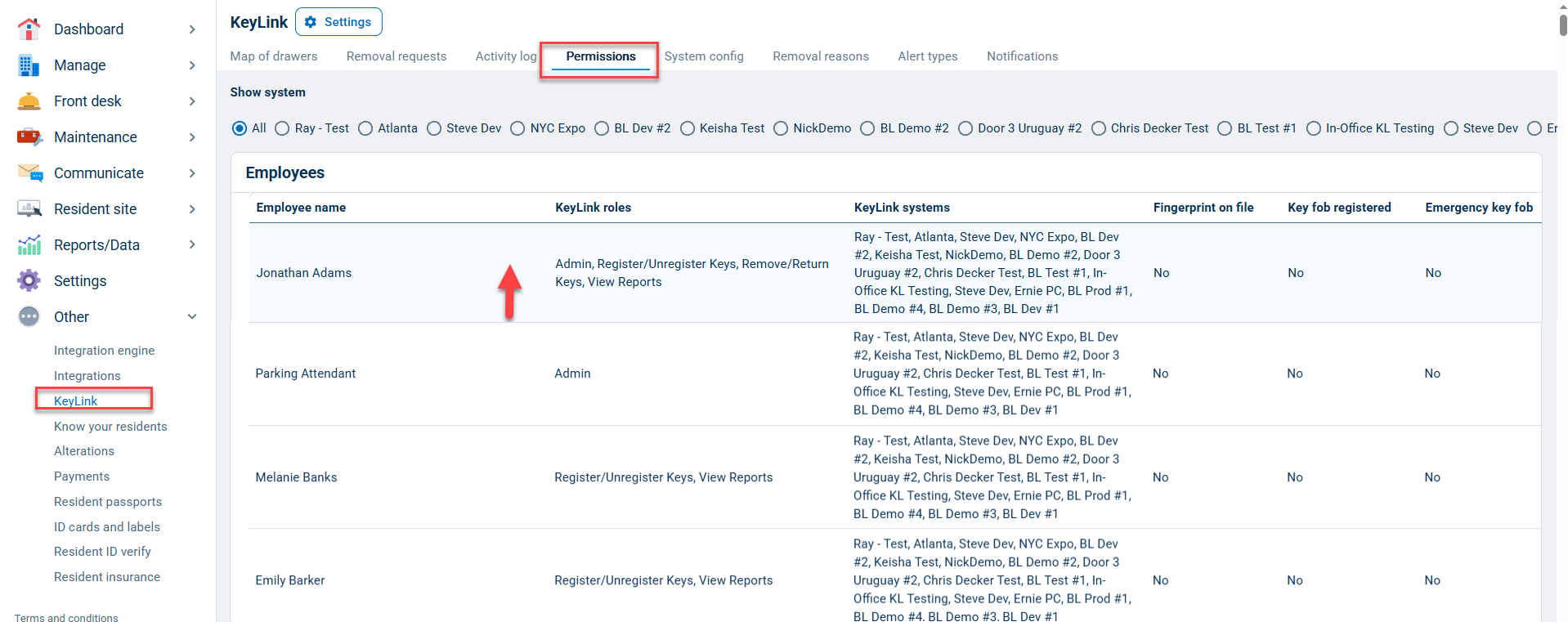
Task: Select the In-Office KL Testing radio button
Action: [x=1314, y=128]
